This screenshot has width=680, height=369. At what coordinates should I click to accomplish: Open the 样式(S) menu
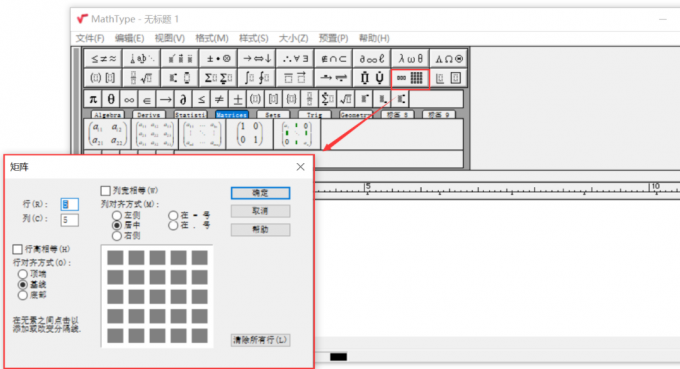(x=254, y=38)
